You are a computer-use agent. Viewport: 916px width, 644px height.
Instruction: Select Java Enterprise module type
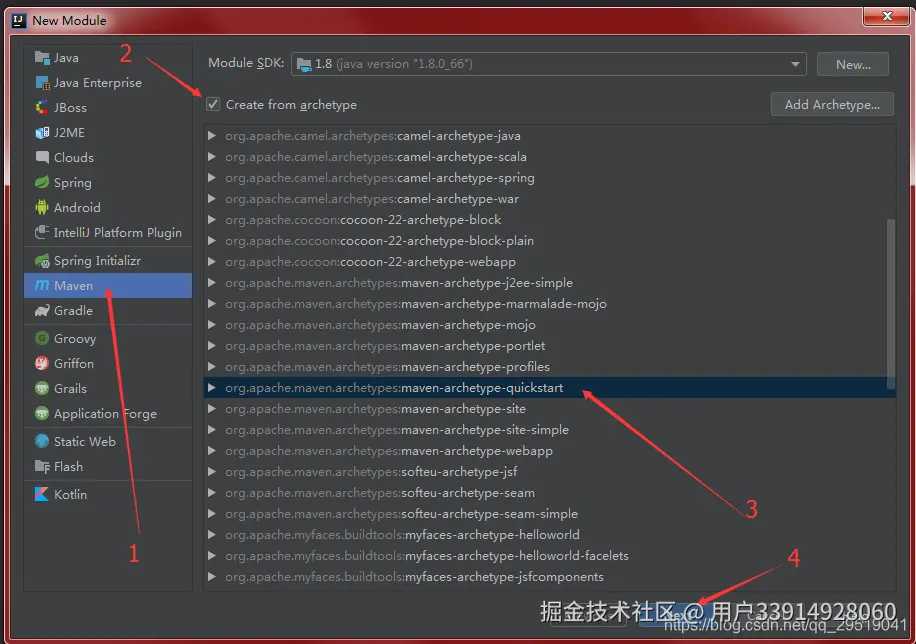tap(98, 83)
